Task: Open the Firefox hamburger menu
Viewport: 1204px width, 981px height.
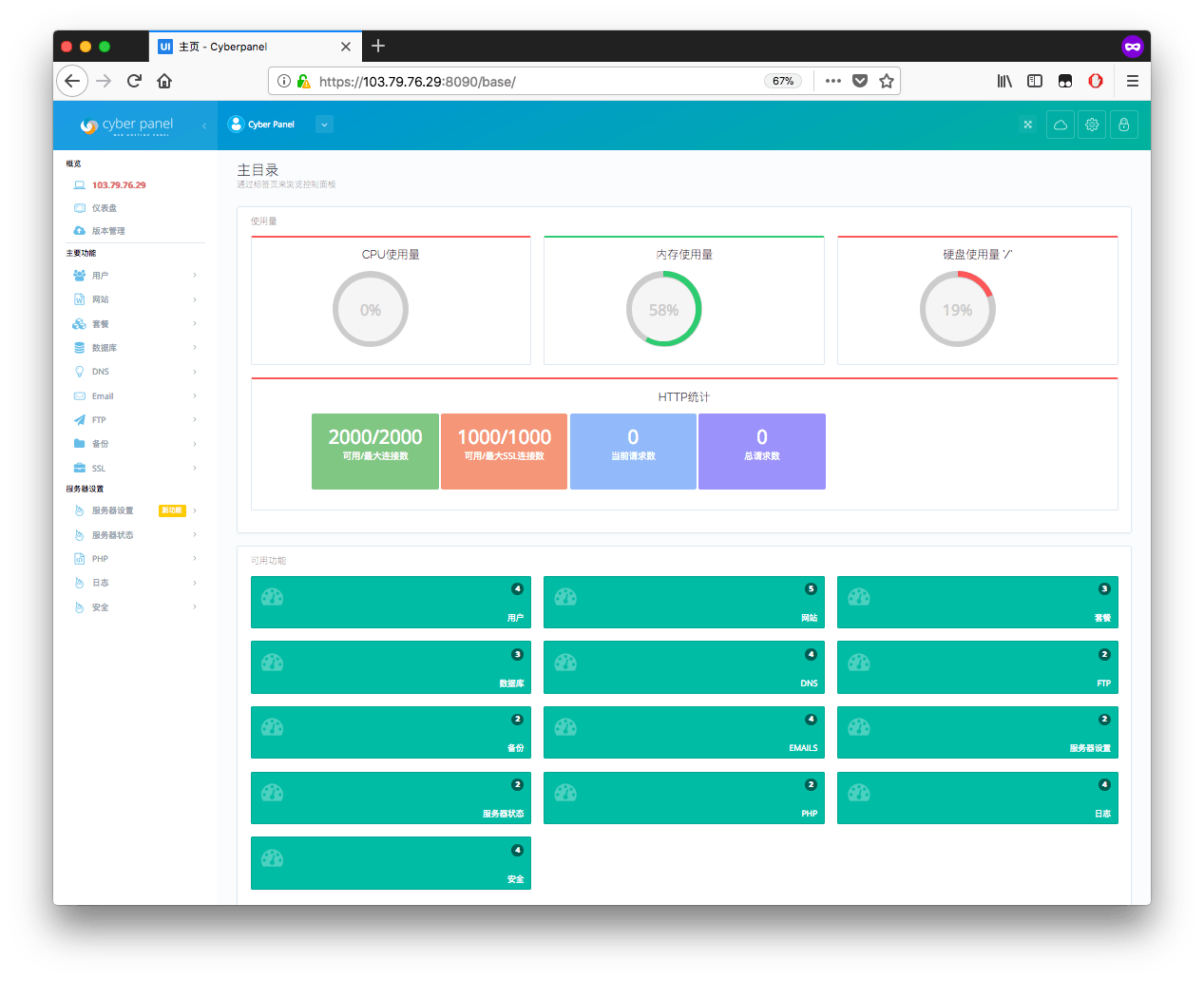Action: (x=1132, y=81)
